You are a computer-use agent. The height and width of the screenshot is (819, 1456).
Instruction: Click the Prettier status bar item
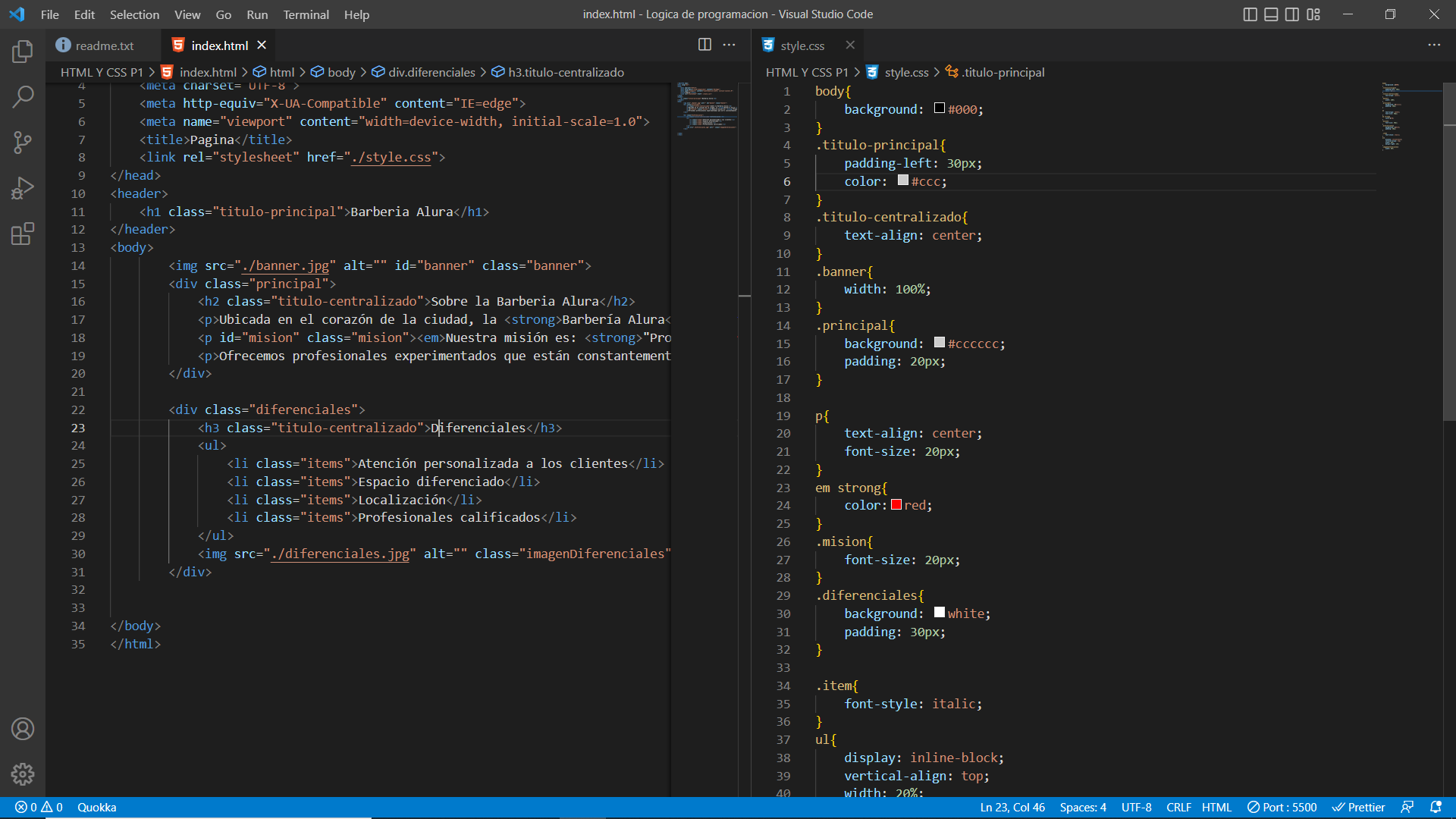(1359, 808)
